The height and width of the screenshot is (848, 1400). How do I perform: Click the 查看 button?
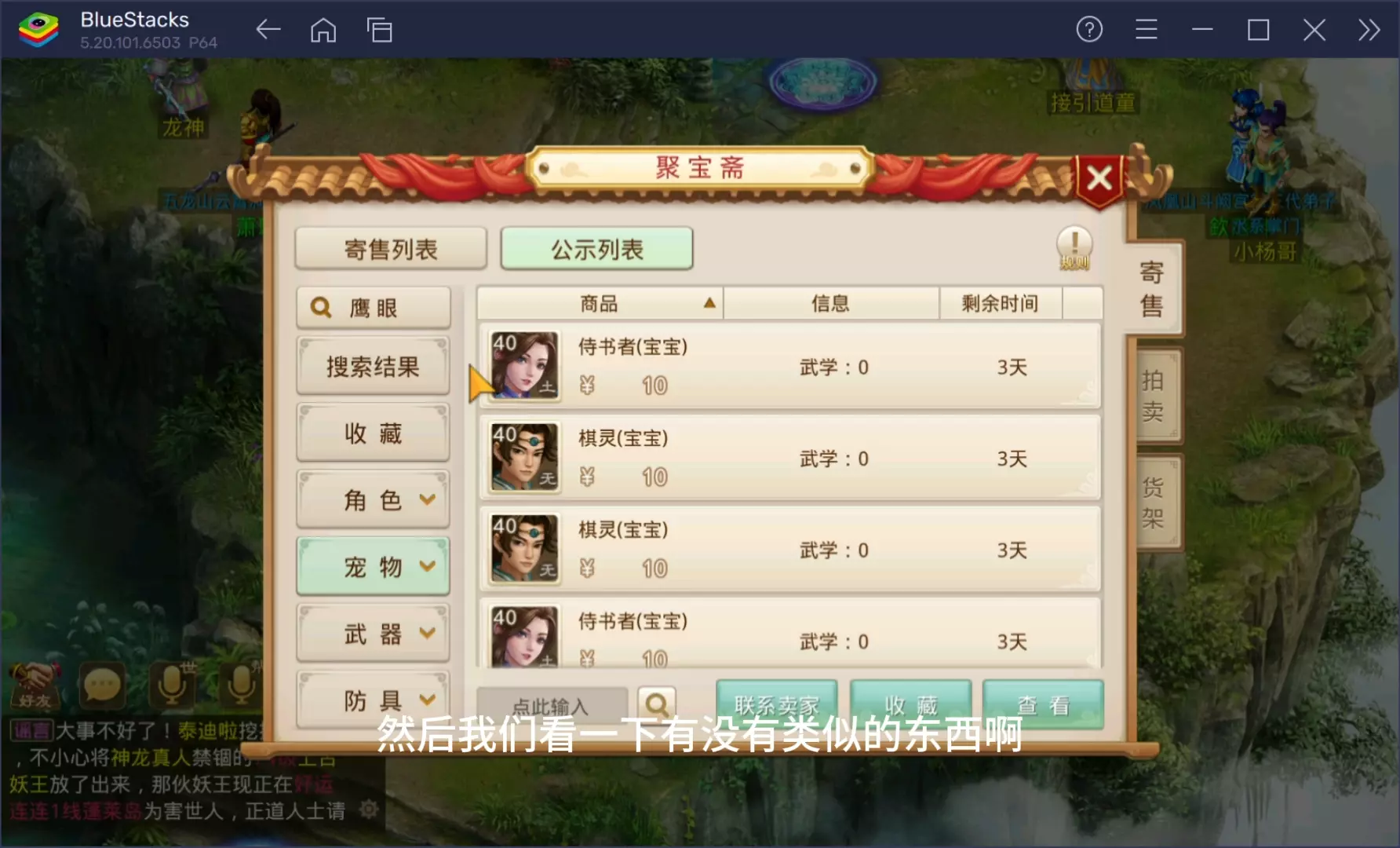(1043, 704)
